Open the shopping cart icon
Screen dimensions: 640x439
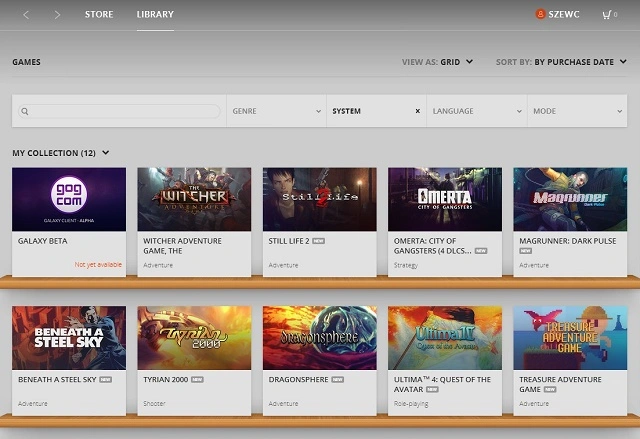pos(607,15)
